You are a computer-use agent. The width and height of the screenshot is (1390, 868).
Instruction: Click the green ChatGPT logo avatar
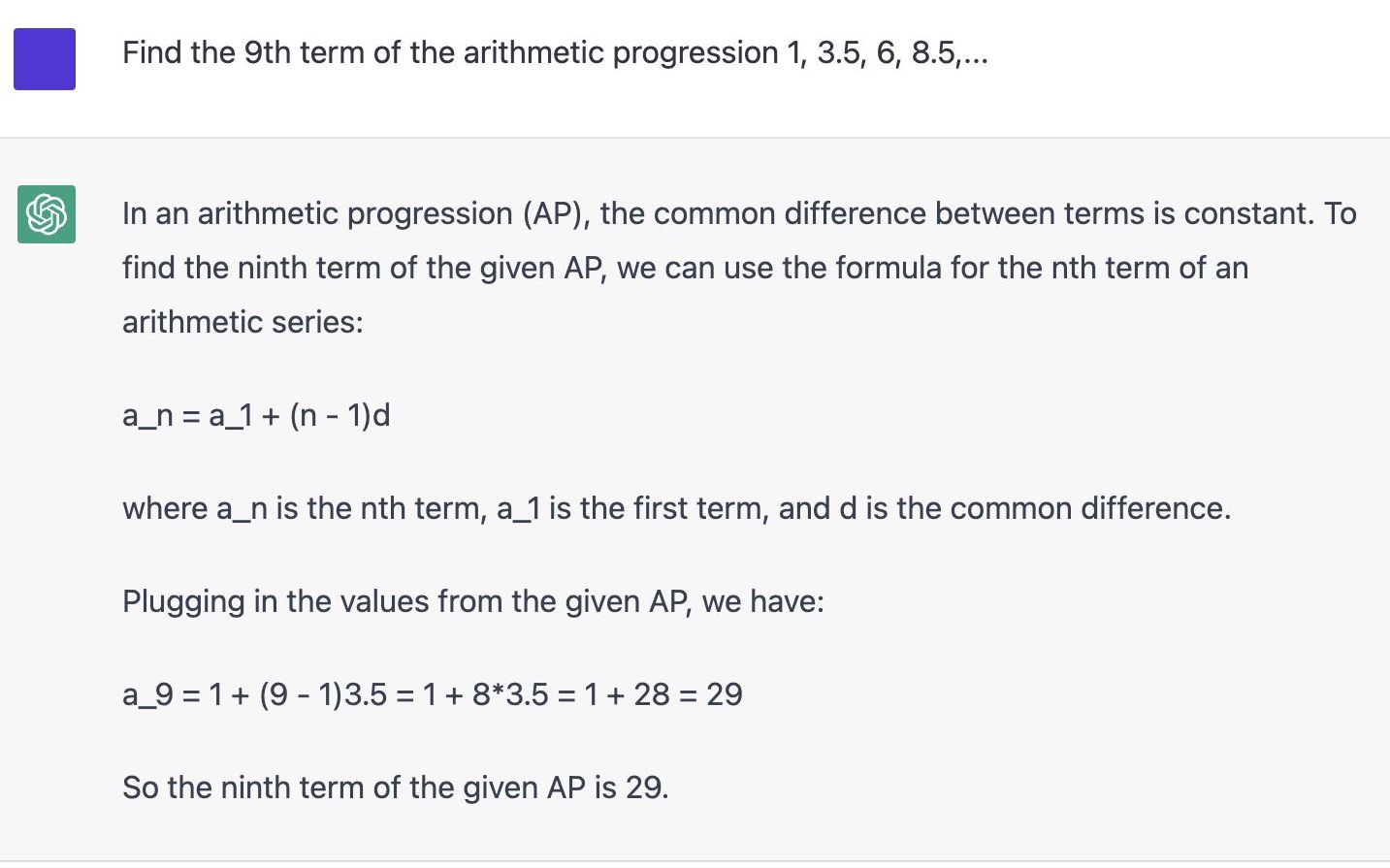[x=47, y=214]
